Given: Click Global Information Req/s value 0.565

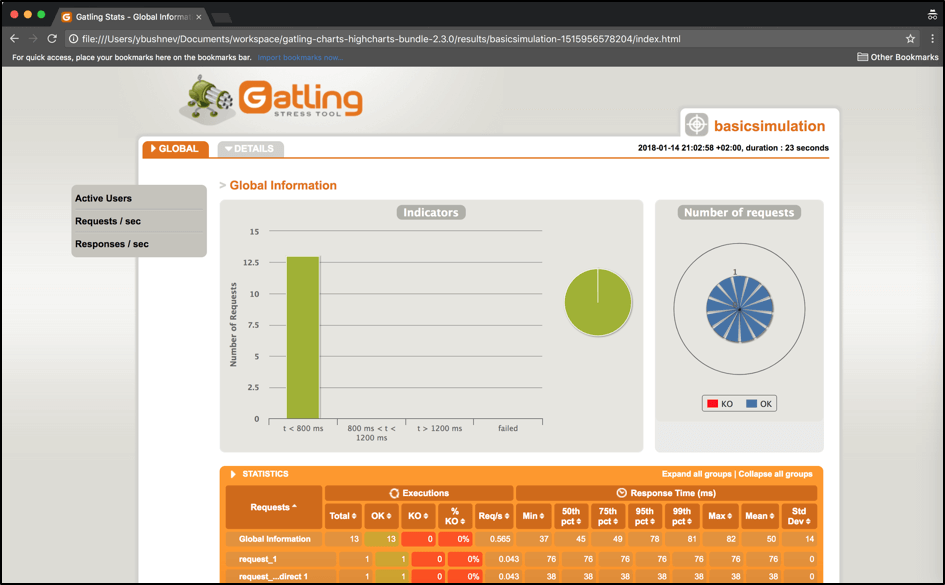Looking at the screenshot, I should 500,539.
